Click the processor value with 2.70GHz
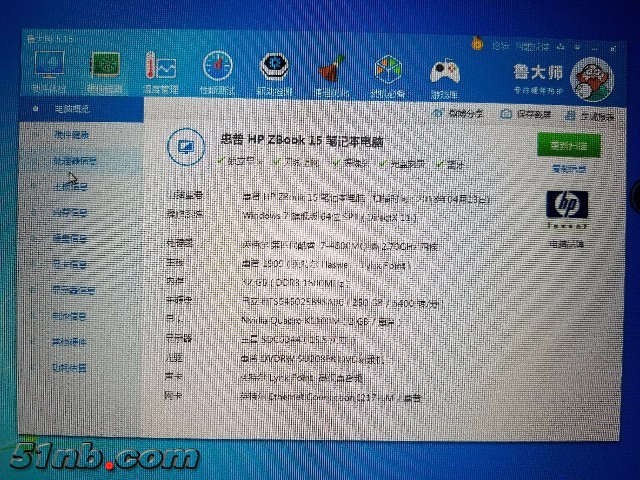Image resolution: width=640 pixels, height=480 pixels. (340, 246)
